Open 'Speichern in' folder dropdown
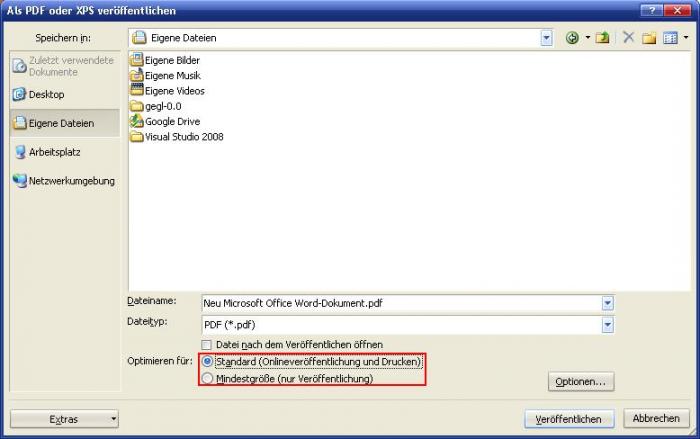 [x=546, y=38]
